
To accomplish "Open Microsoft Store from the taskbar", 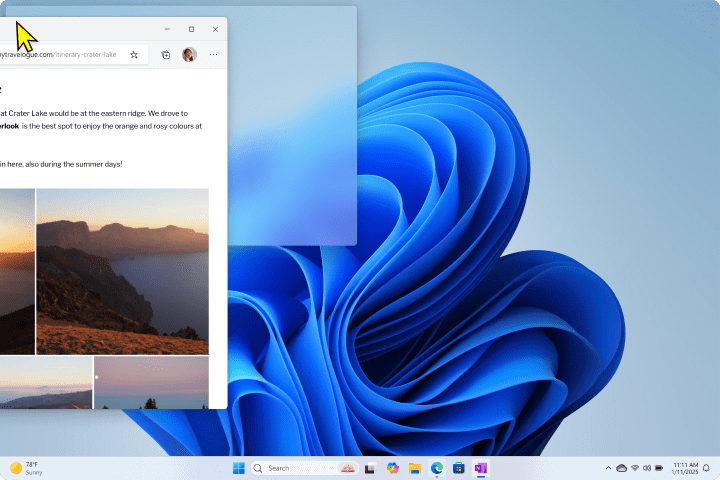I will point(459,468).
